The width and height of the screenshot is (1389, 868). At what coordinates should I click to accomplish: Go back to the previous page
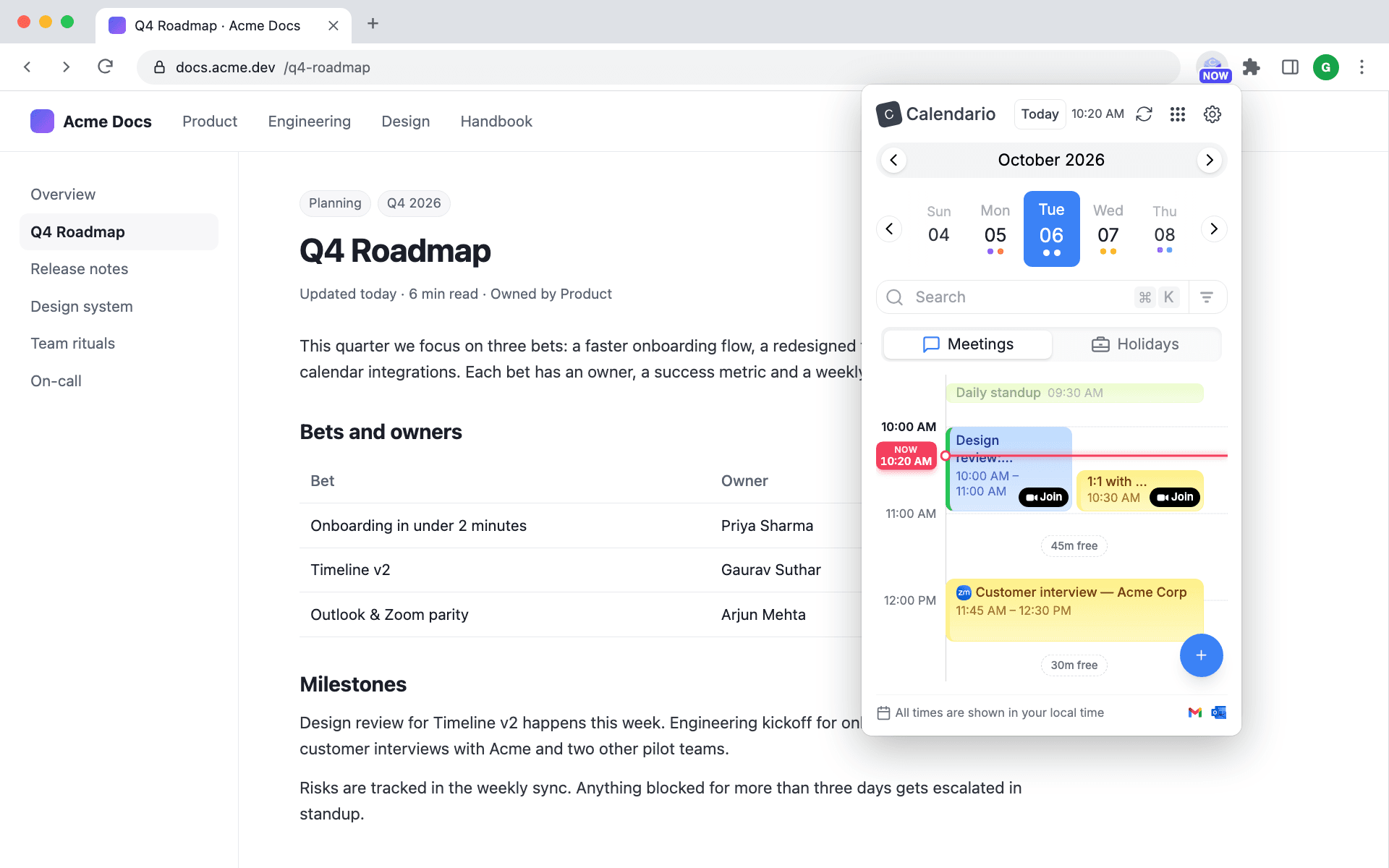pos(27,67)
